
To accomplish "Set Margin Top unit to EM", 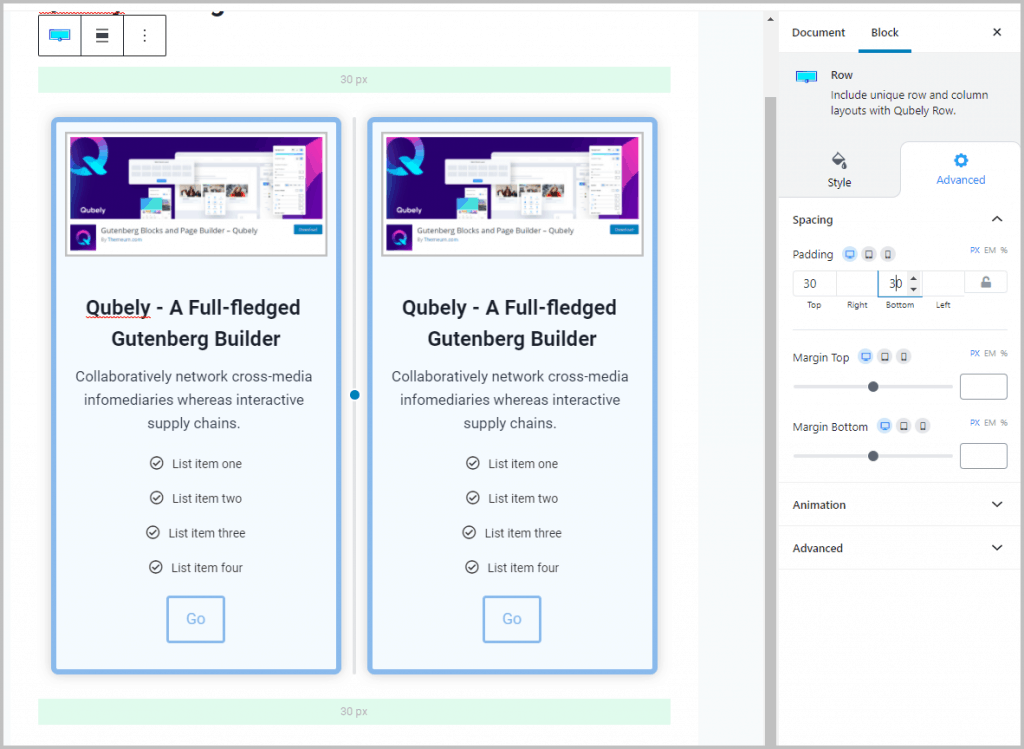I will (990, 353).
